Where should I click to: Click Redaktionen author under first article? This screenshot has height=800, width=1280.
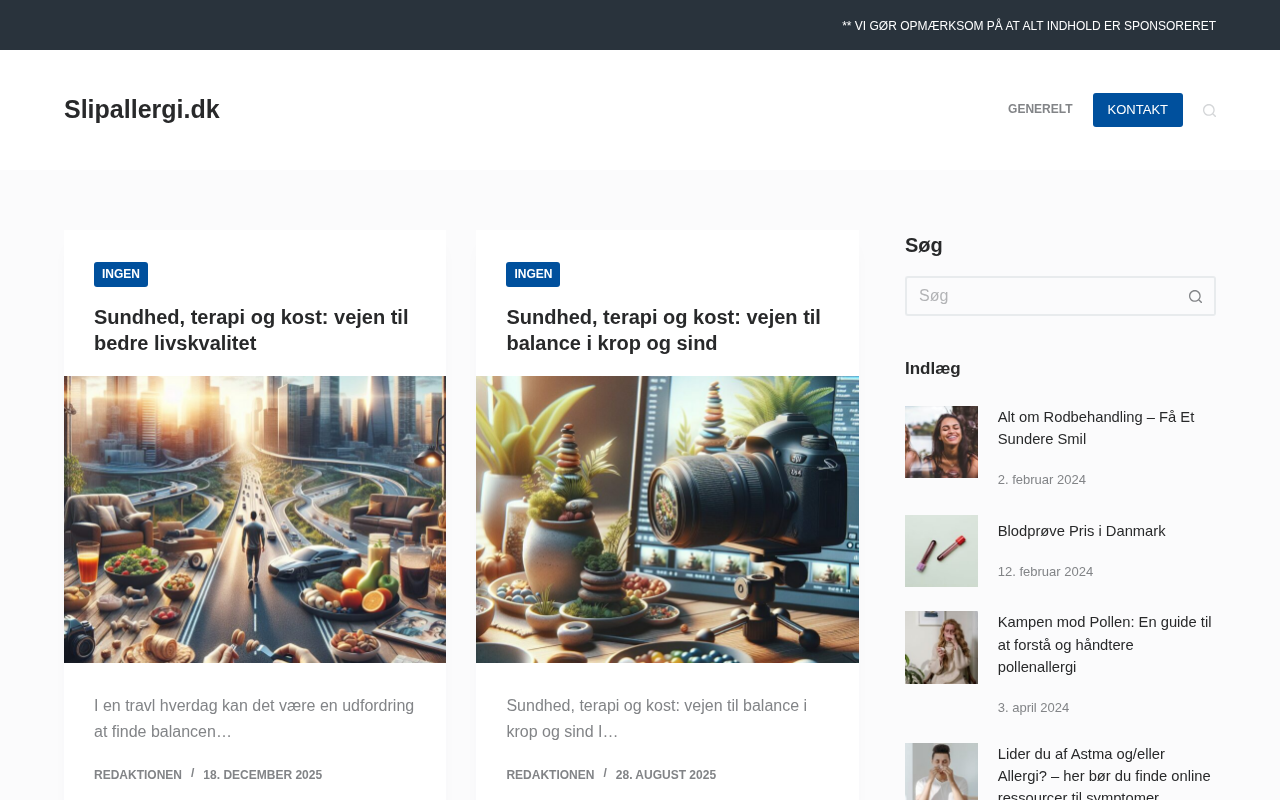point(138,775)
